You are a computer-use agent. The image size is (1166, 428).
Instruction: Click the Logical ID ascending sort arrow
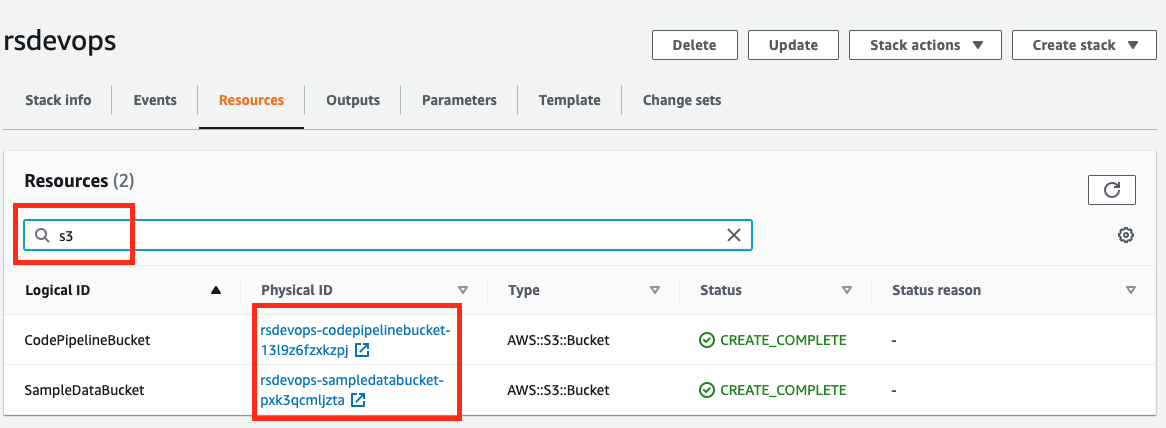click(x=216, y=290)
